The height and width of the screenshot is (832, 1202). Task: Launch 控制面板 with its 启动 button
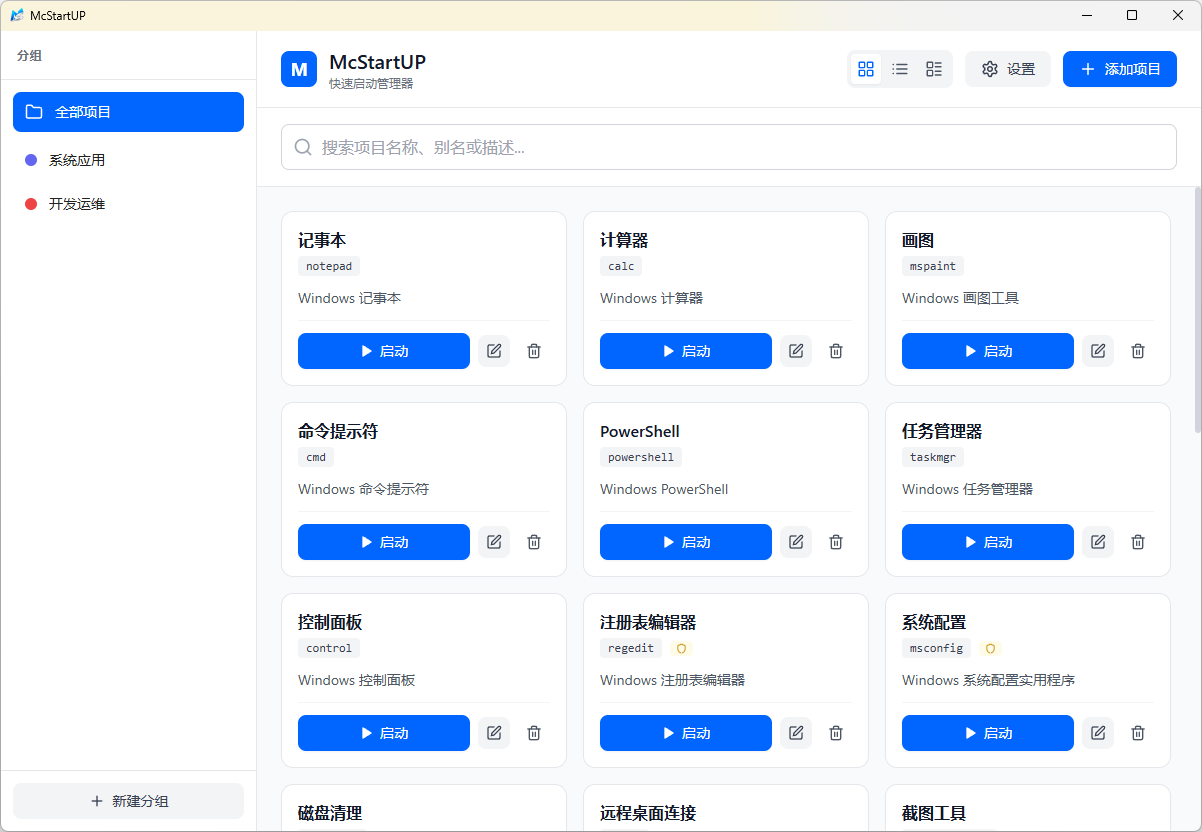[x=384, y=733]
